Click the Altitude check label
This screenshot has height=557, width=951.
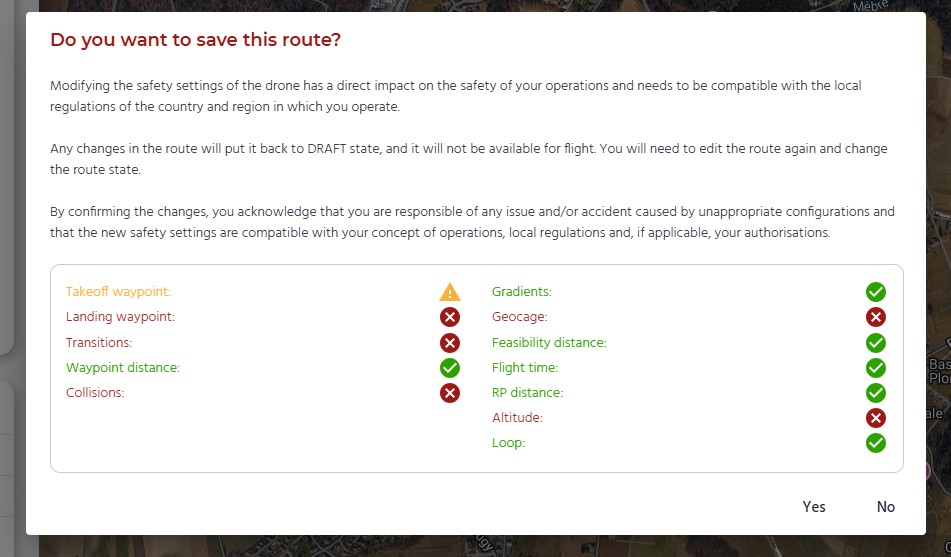pos(517,418)
